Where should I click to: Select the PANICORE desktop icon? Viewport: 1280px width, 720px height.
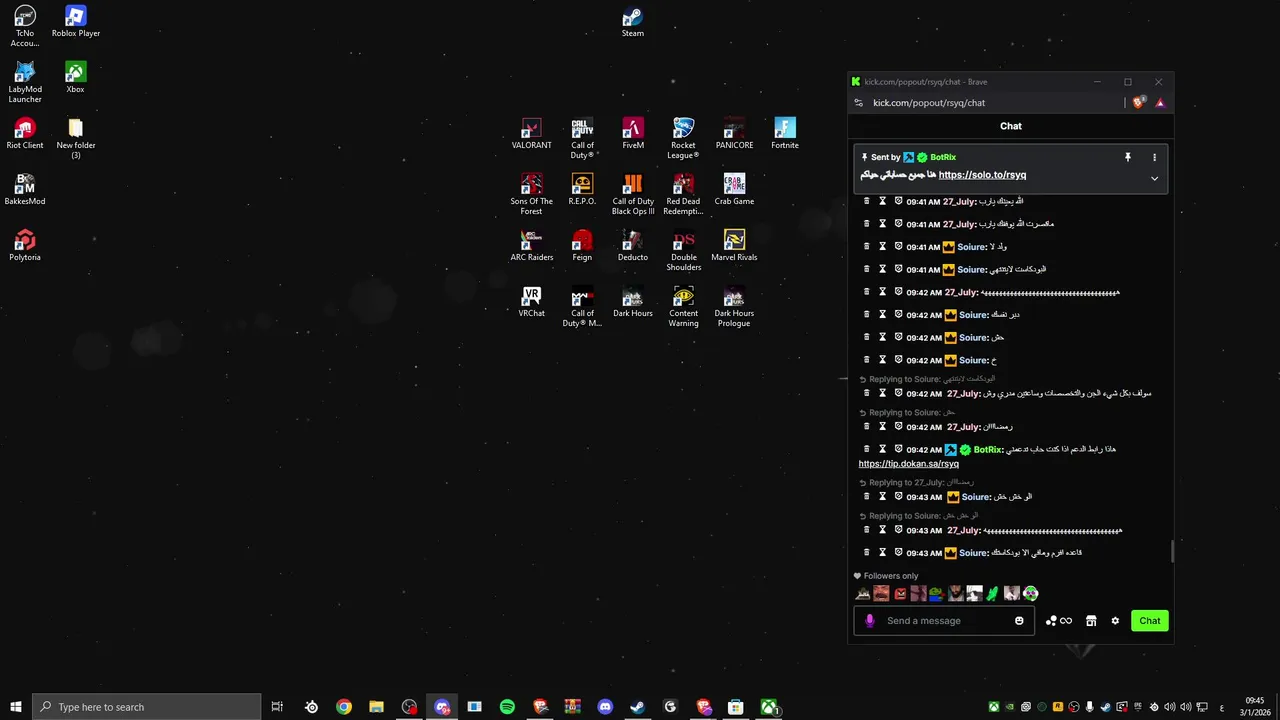point(734,134)
